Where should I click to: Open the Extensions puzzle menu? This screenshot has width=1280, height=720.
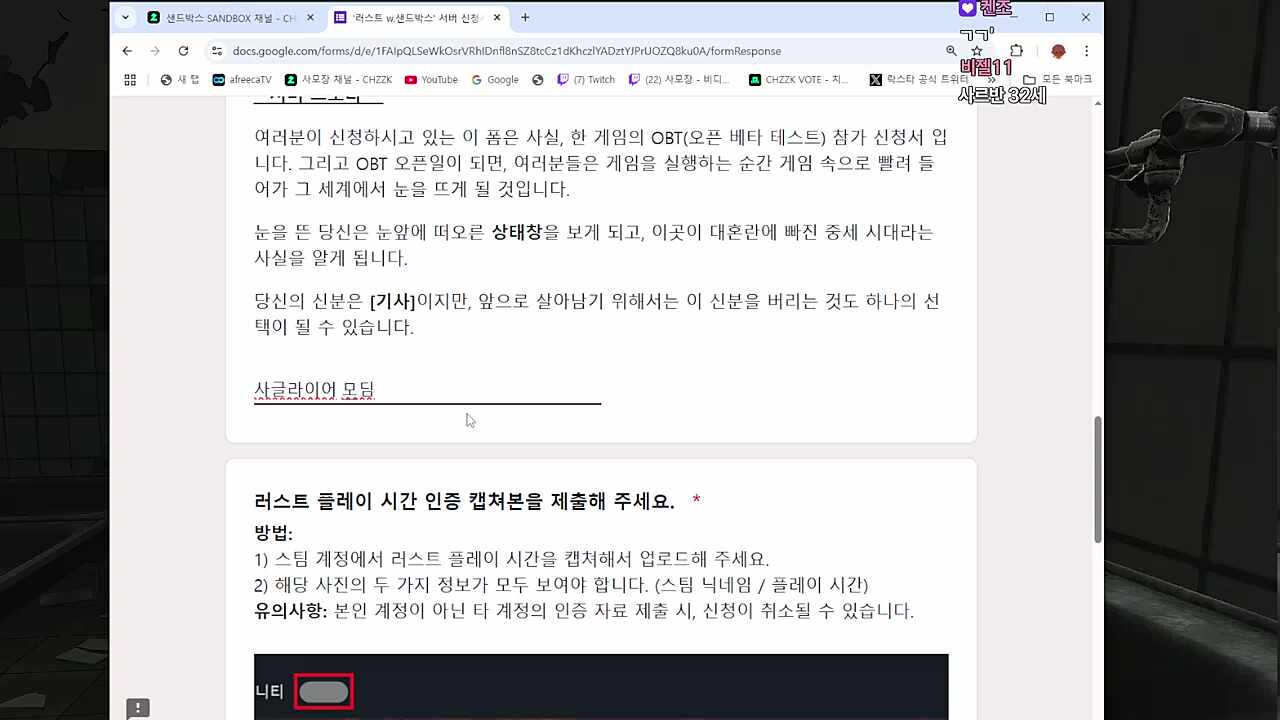click(1016, 51)
